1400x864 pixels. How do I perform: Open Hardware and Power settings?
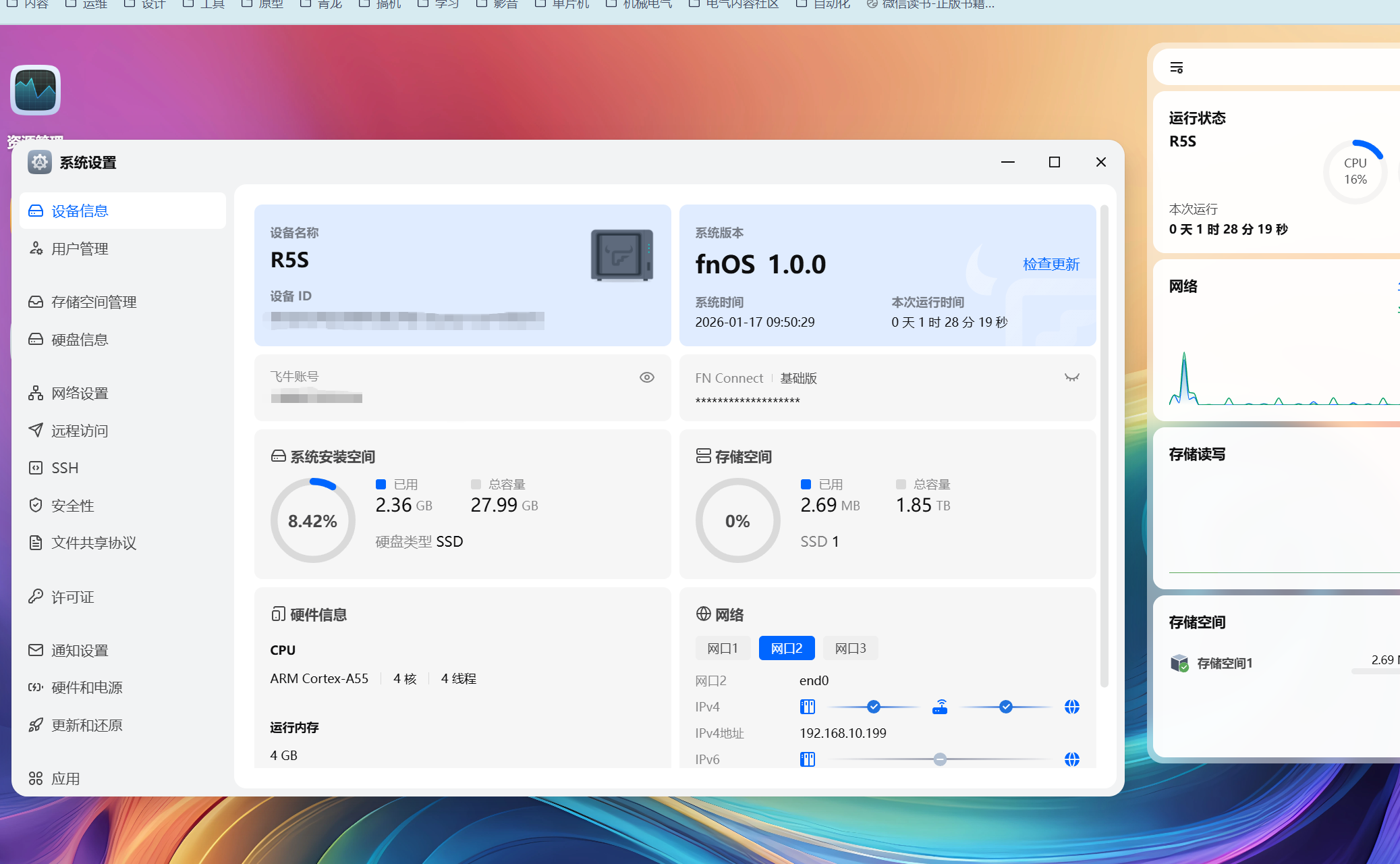[x=86, y=687]
